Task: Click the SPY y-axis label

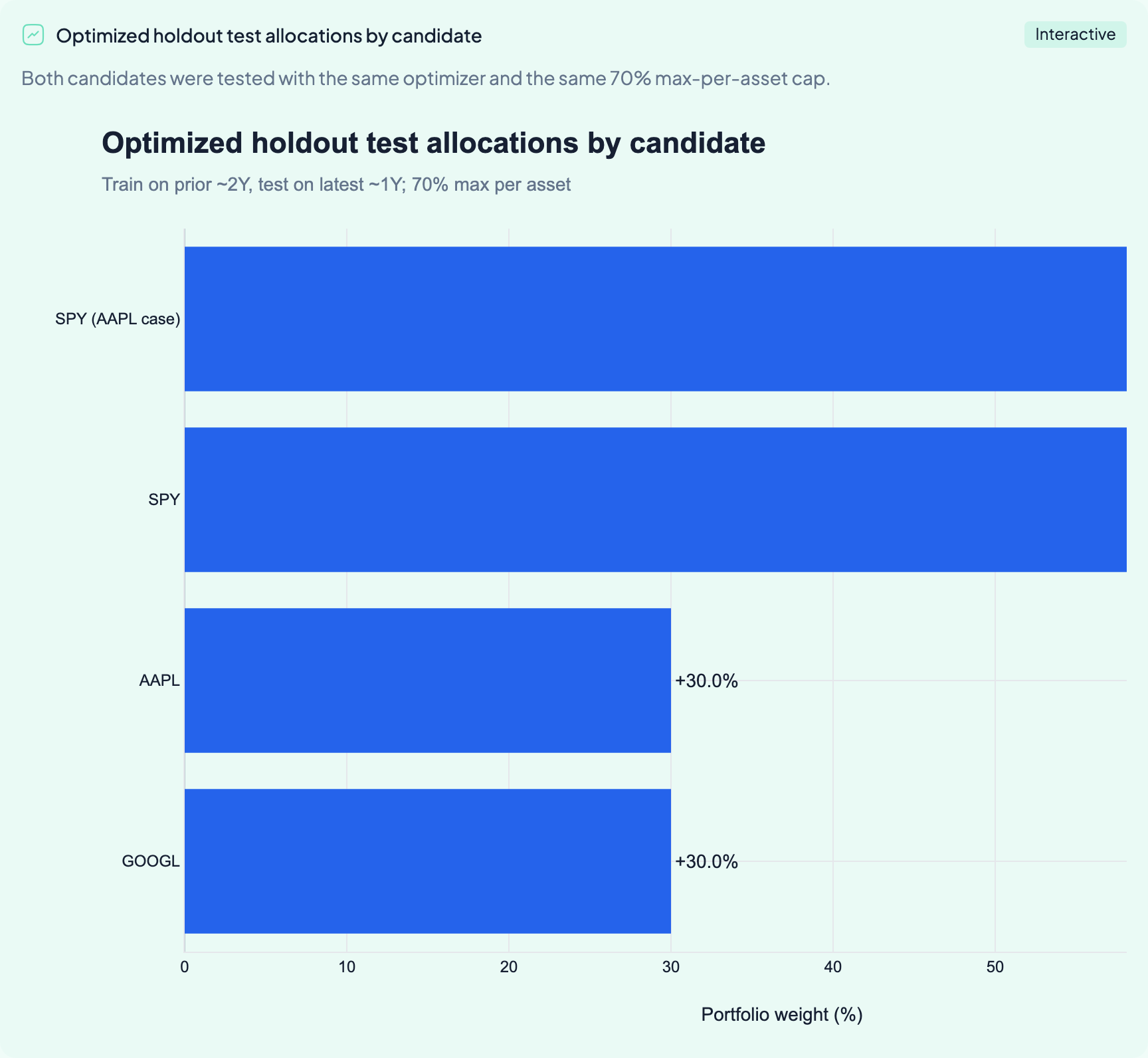Action: point(164,500)
